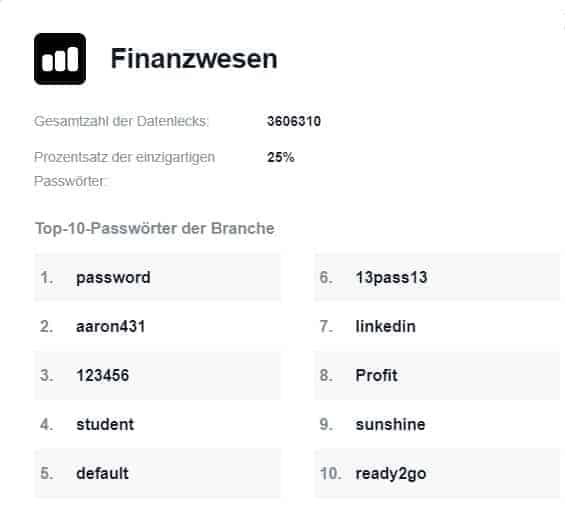Select the 13pass13 list item

pos(437,278)
